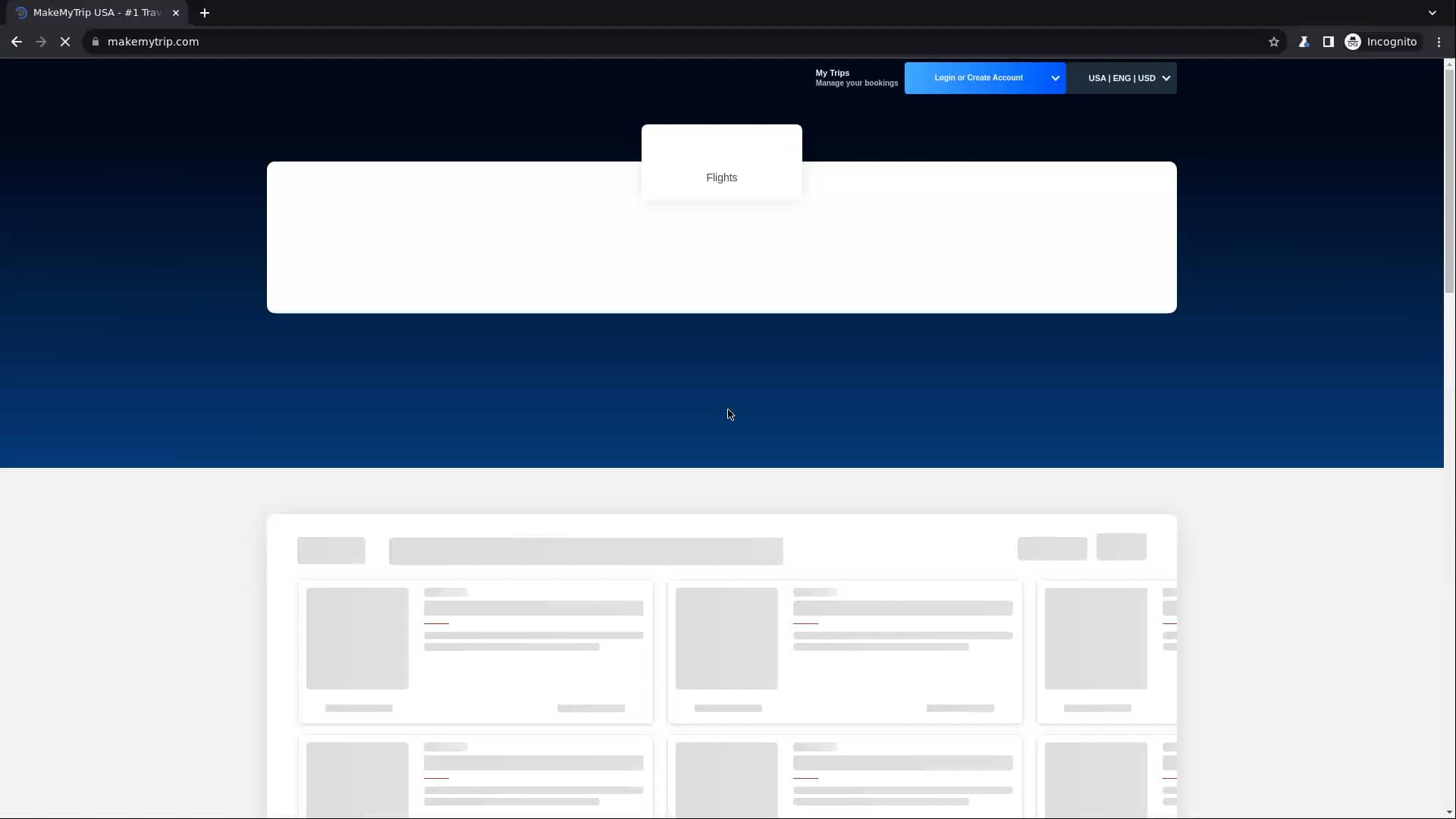Stop page loading with the X icon

coord(65,42)
